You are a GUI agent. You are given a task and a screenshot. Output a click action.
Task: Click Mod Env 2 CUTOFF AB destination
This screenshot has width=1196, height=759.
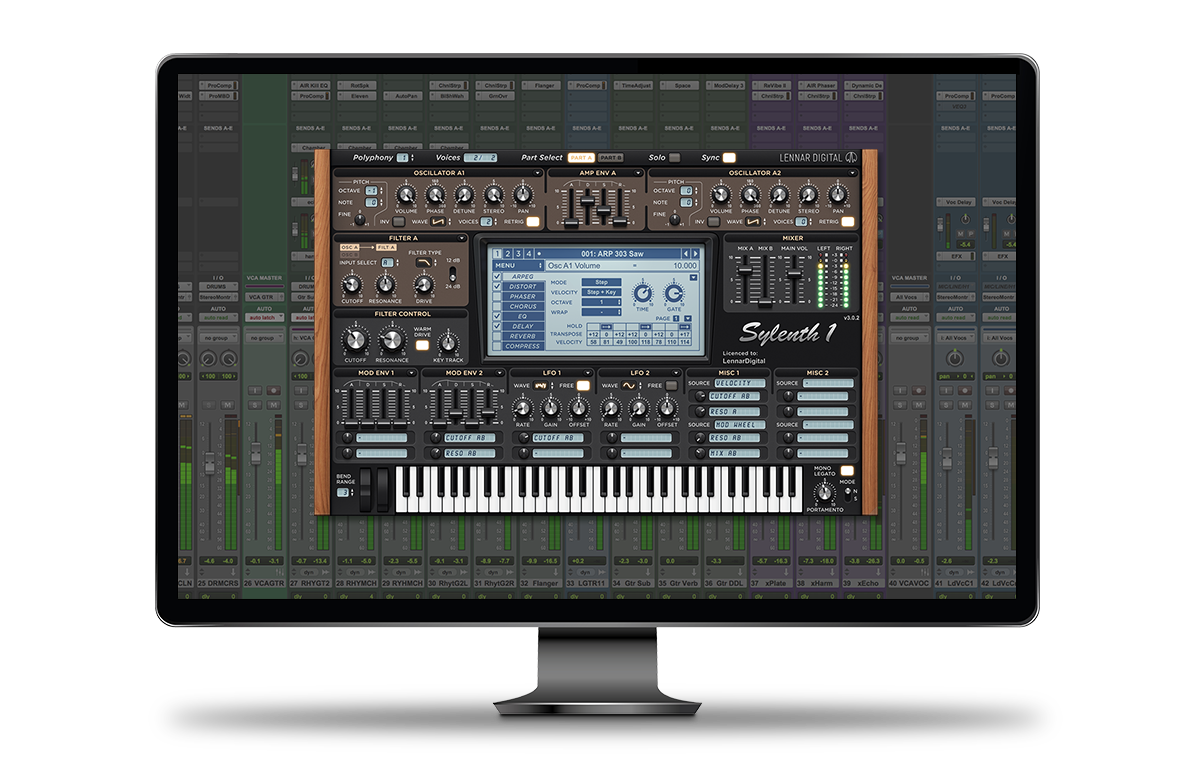[470, 438]
